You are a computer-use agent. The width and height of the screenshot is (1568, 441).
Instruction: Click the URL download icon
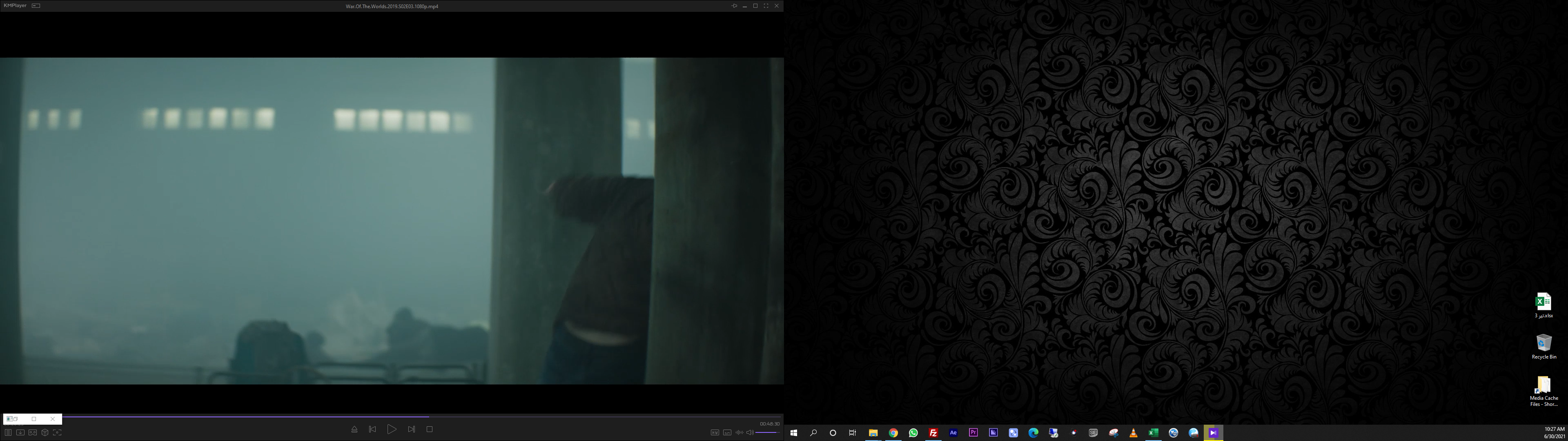click(20, 432)
